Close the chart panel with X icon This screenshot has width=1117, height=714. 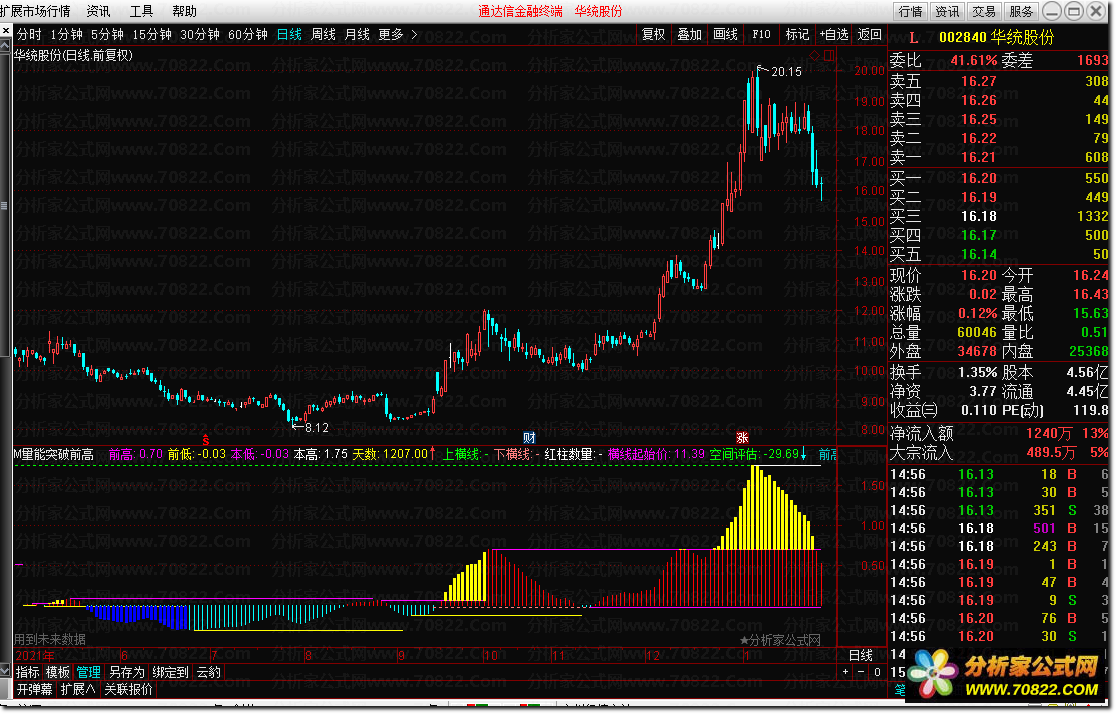6,32
